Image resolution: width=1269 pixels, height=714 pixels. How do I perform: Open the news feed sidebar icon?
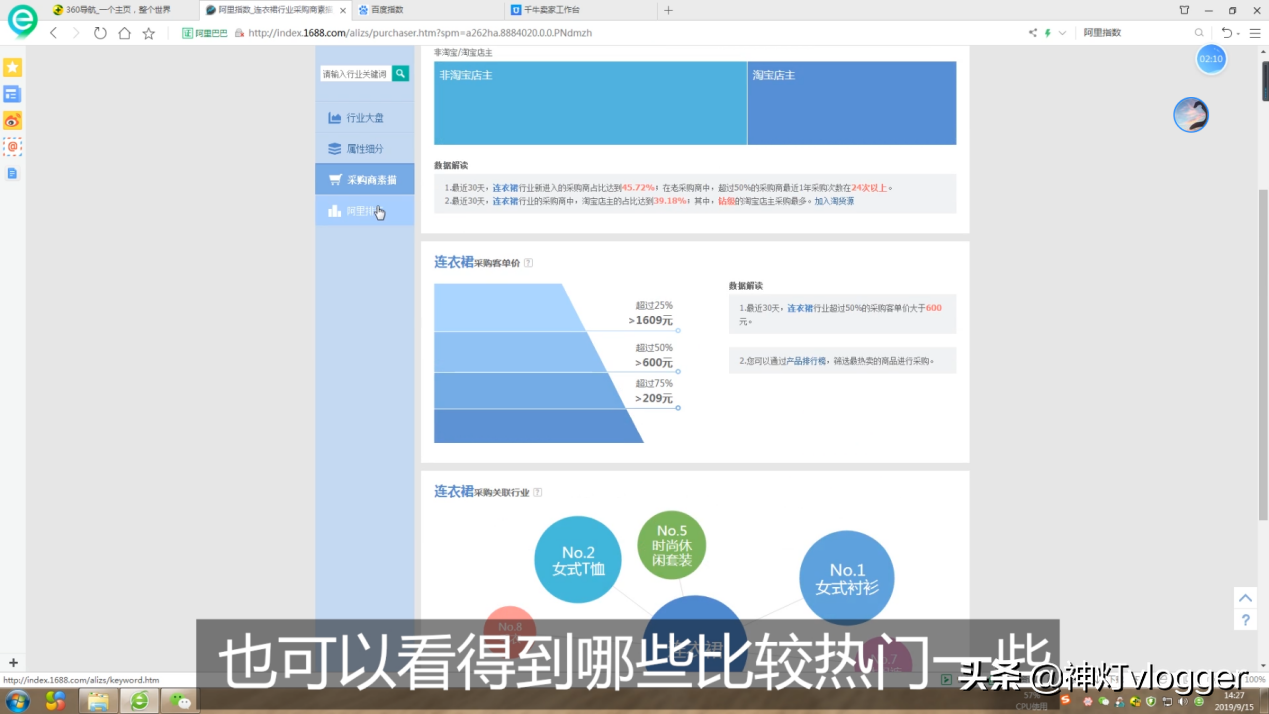coord(12,94)
